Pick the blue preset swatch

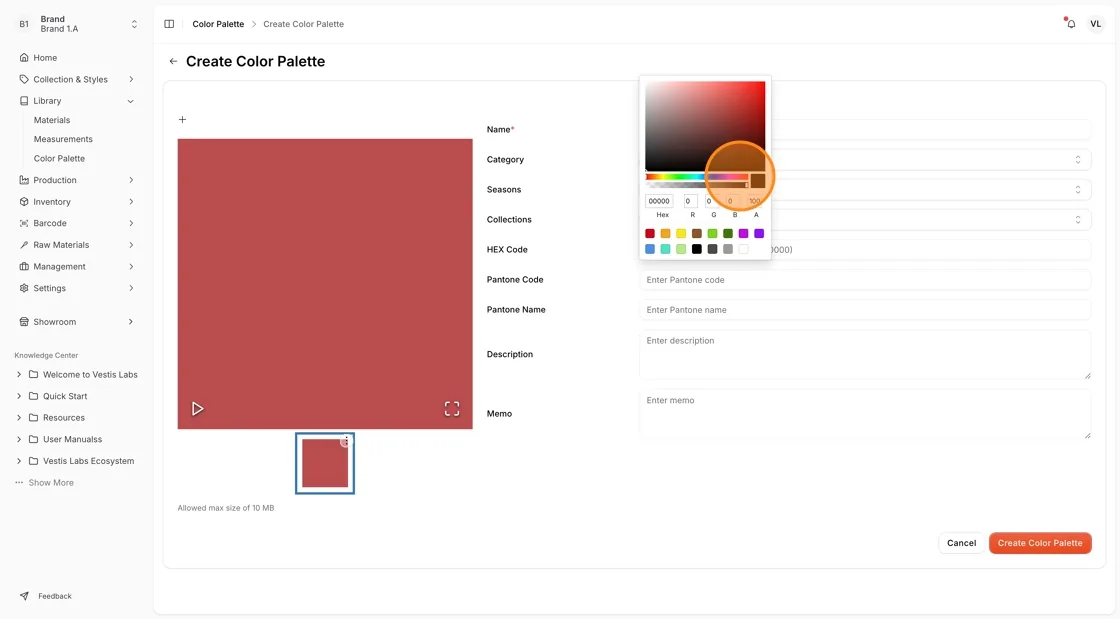[650, 249]
